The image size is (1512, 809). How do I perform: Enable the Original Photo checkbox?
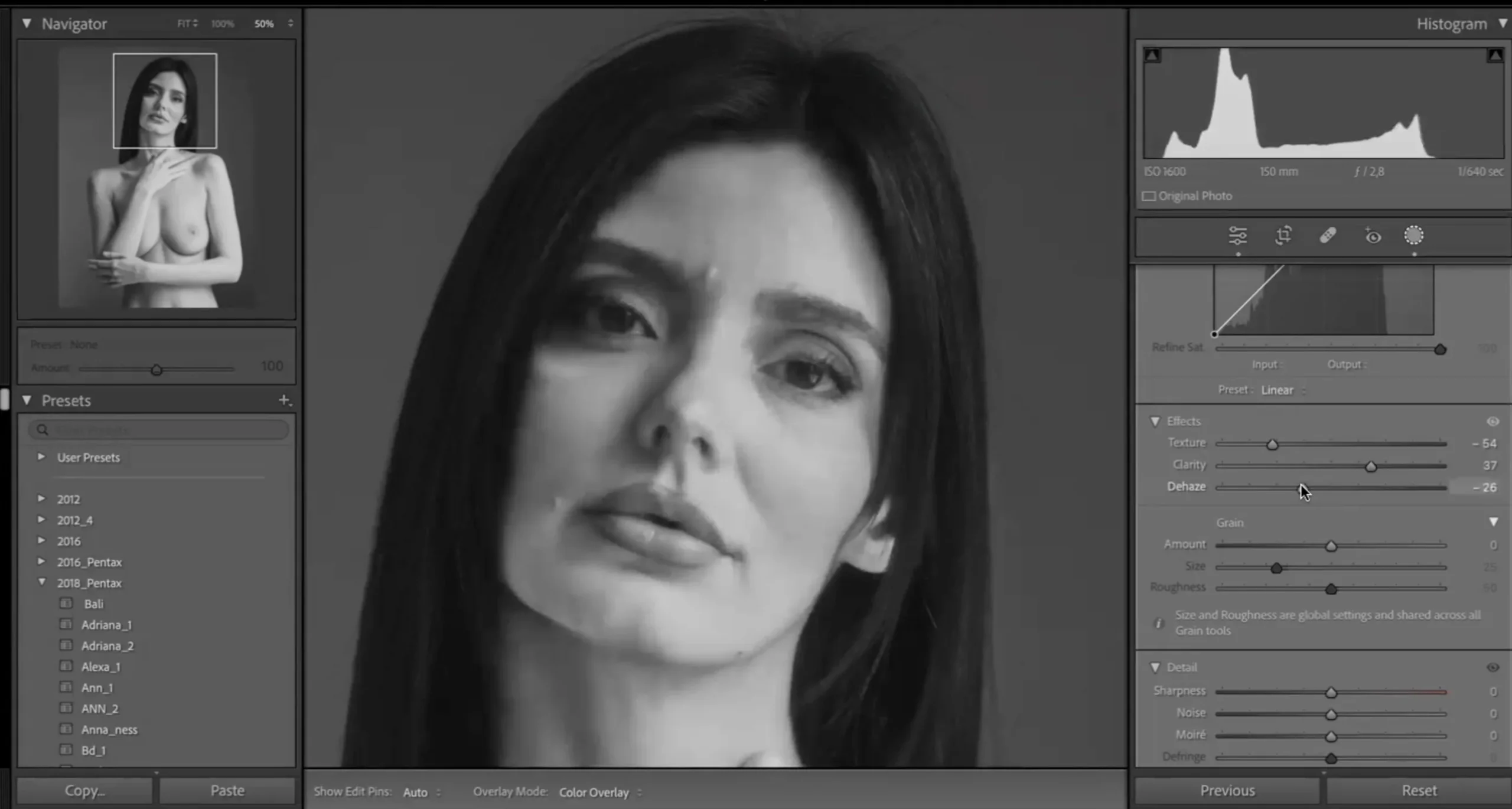[x=1149, y=195]
